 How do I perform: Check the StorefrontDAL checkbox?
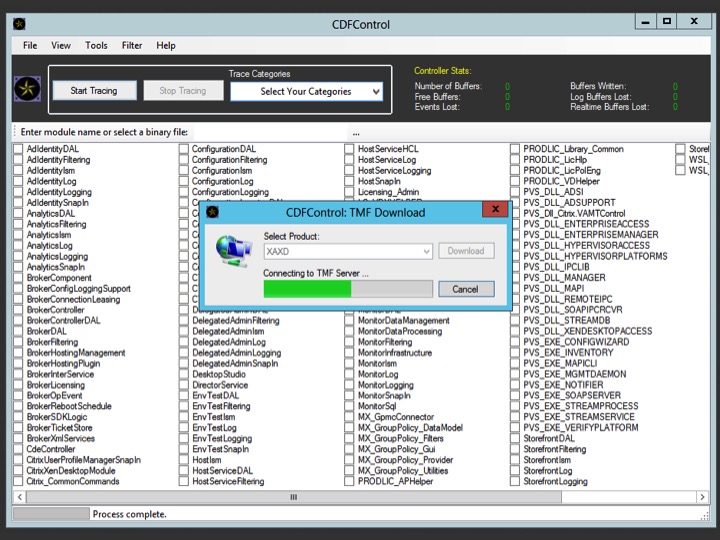coord(515,439)
